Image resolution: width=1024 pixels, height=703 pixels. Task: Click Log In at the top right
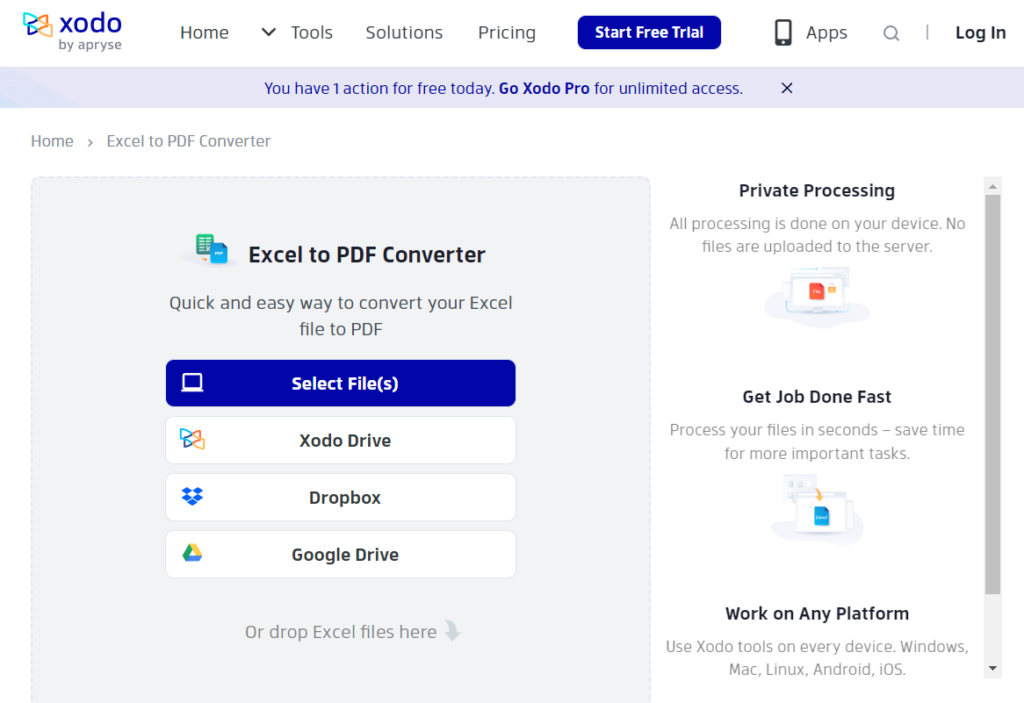coord(980,32)
